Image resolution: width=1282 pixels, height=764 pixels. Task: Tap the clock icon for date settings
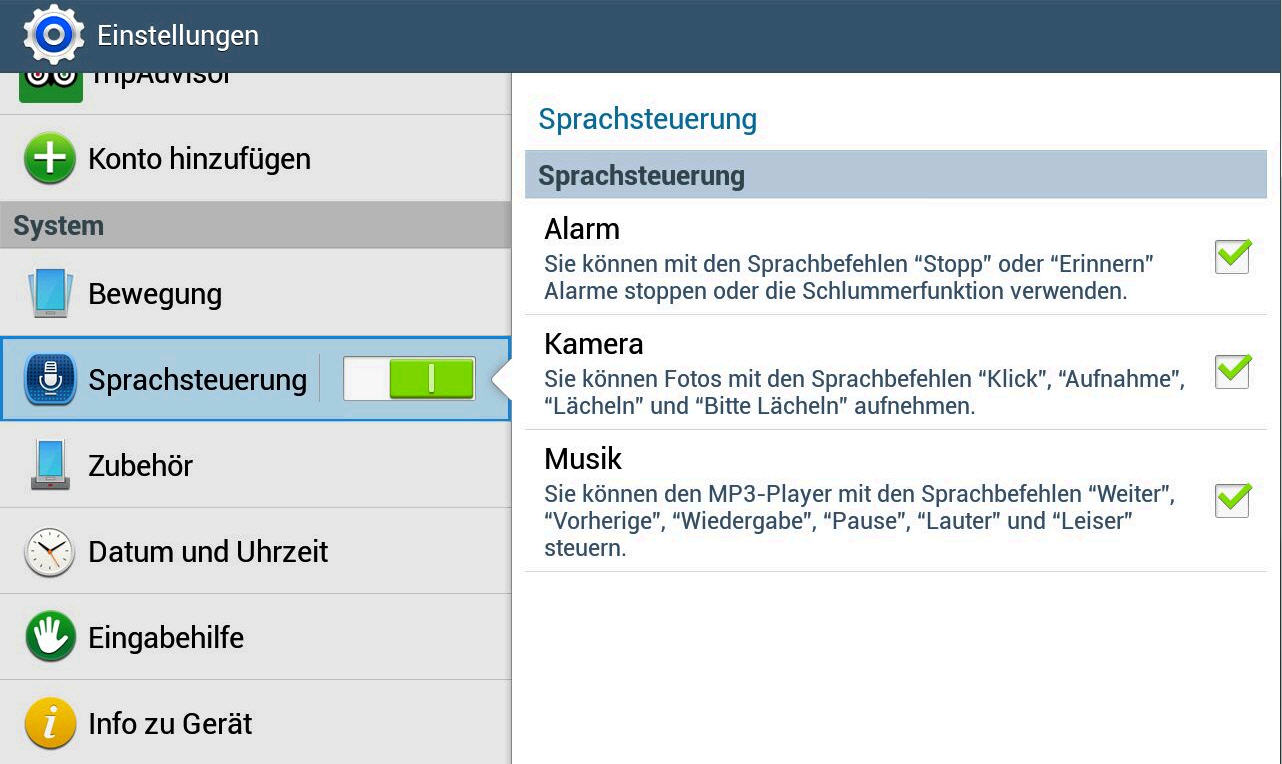coord(50,552)
